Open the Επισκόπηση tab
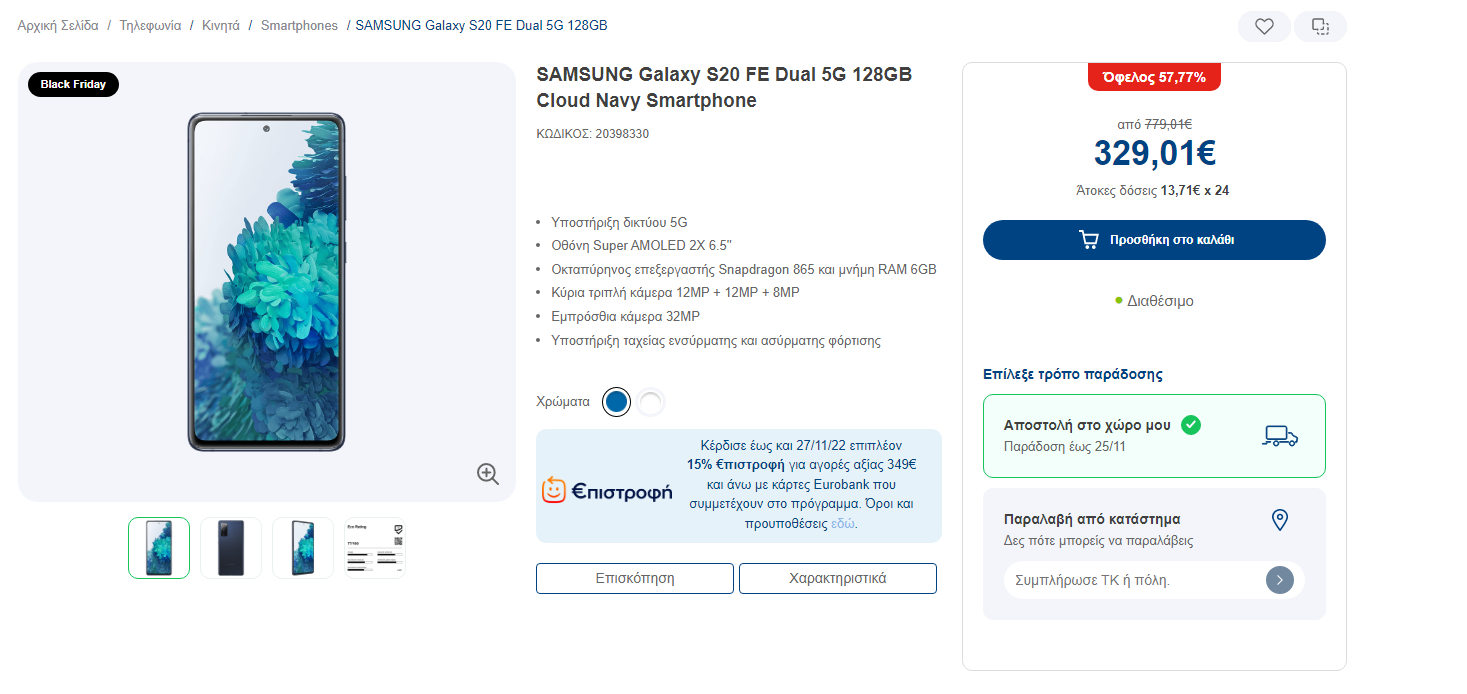Screen dimensions: 1467x694 click(635, 578)
